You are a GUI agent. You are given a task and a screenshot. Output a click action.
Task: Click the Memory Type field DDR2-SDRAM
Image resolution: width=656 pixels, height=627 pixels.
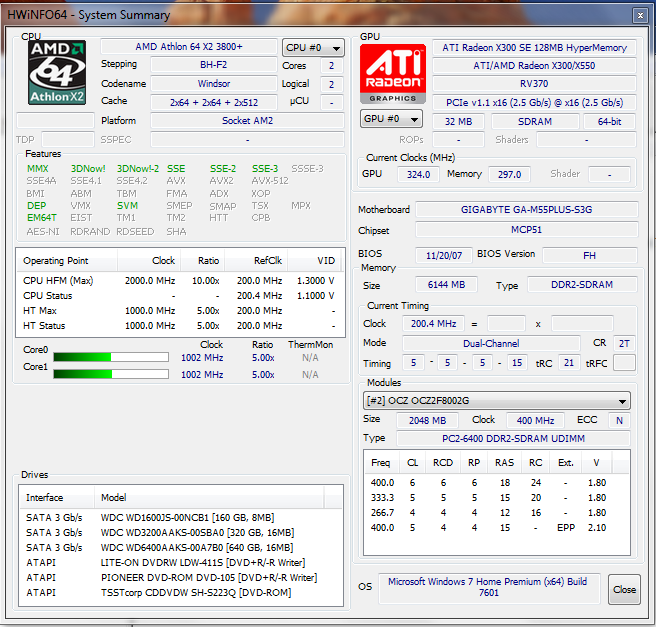(582, 285)
